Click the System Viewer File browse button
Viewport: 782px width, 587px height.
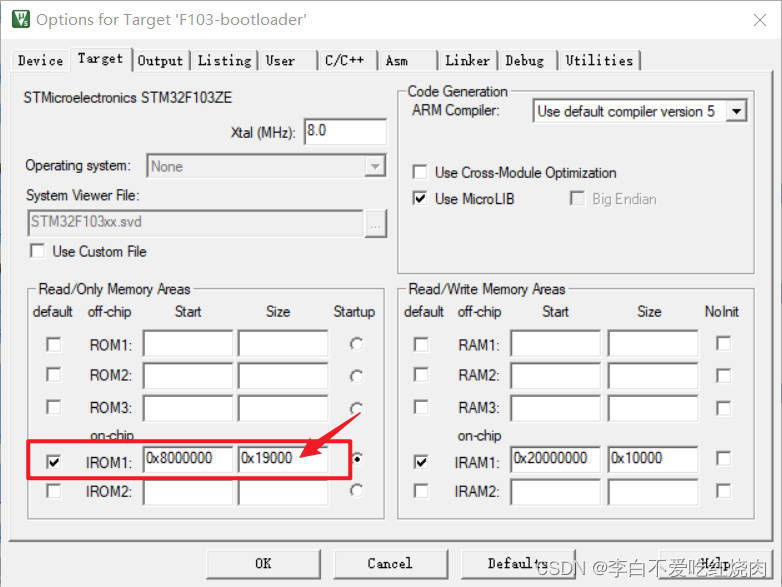375,224
